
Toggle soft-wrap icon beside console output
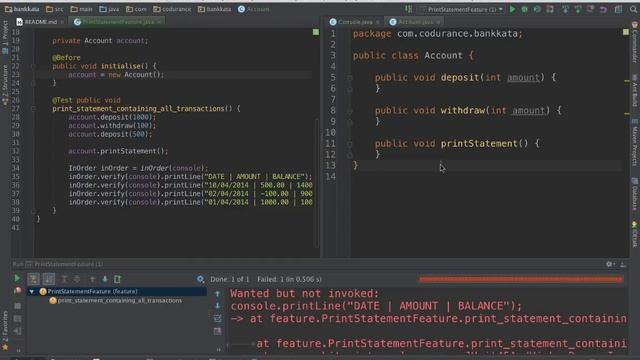[x=218, y=318]
